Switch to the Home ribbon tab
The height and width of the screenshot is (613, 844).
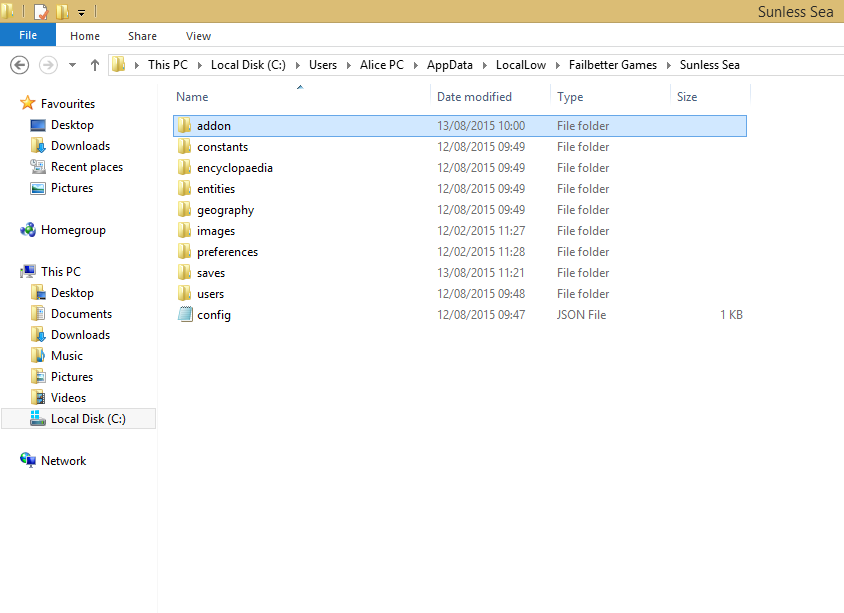(85, 36)
